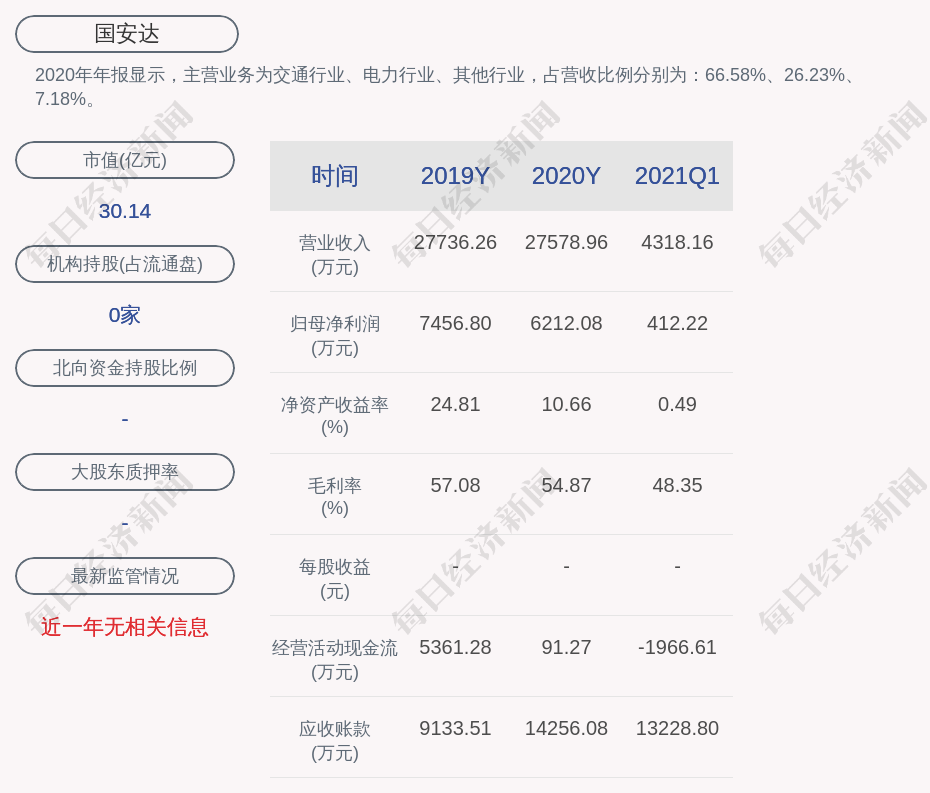Click net profit value 412.22
The width and height of the screenshot is (930, 793).
click(x=677, y=323)
